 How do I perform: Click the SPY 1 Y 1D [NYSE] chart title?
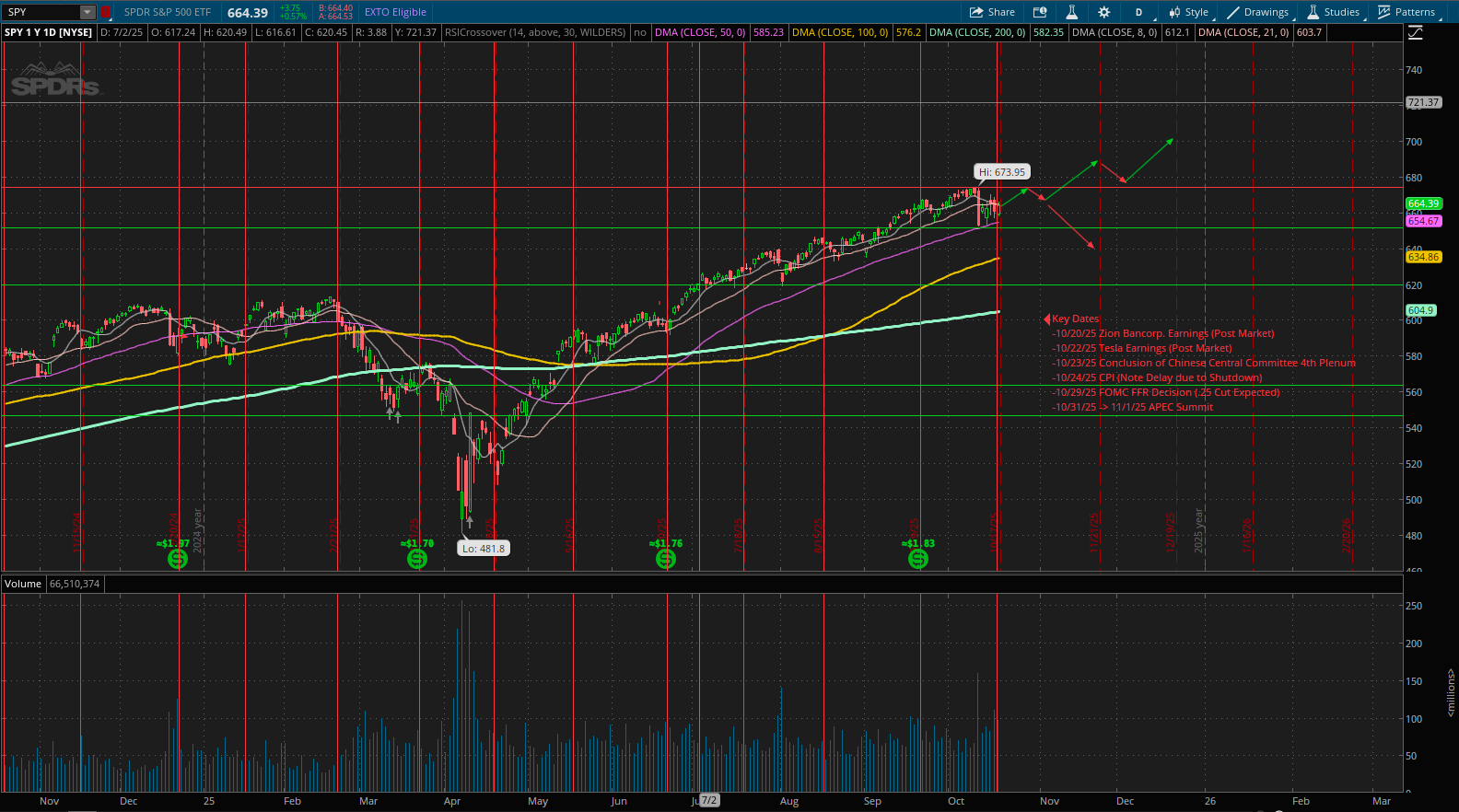[49, 32]
